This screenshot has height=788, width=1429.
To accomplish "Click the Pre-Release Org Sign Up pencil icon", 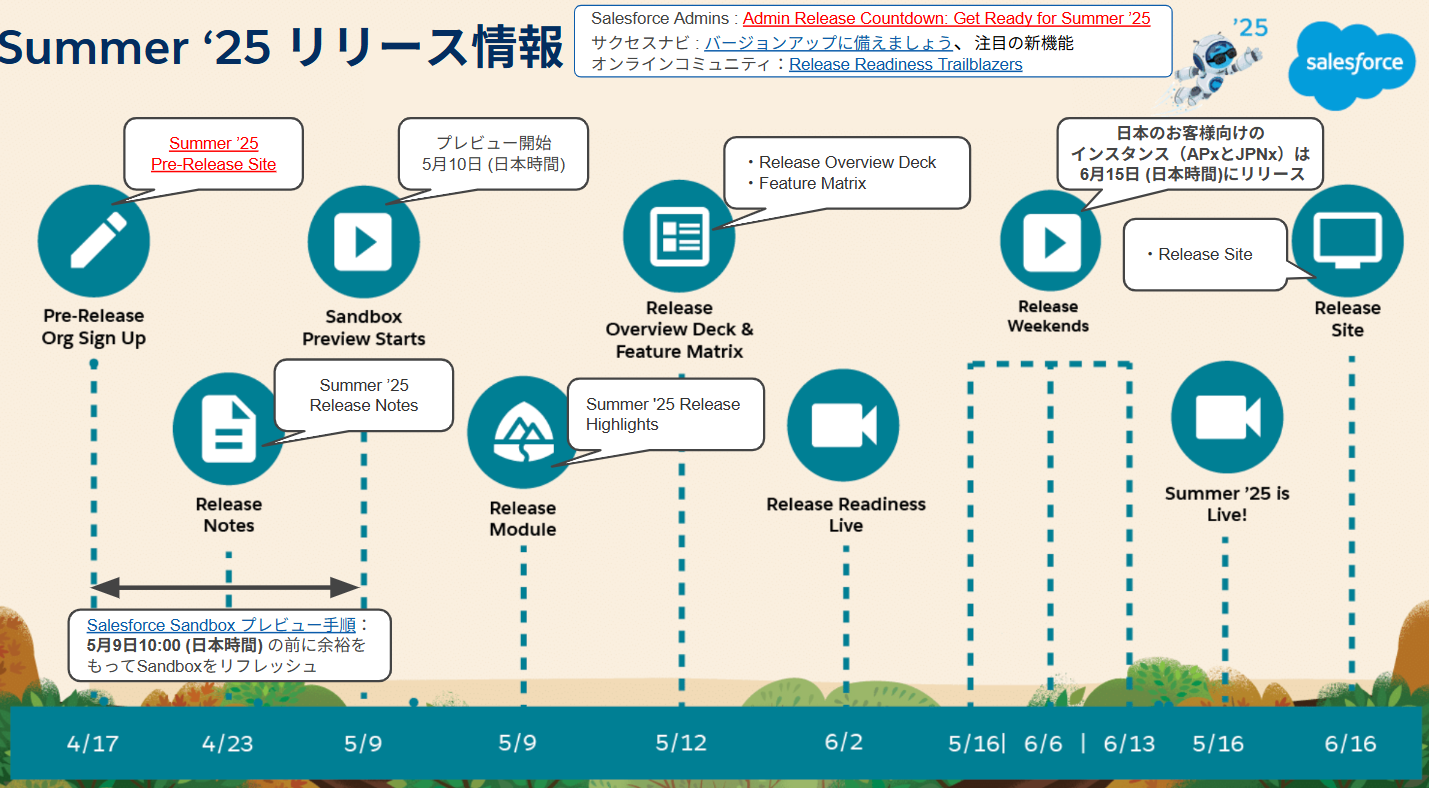I will point(94,241).
